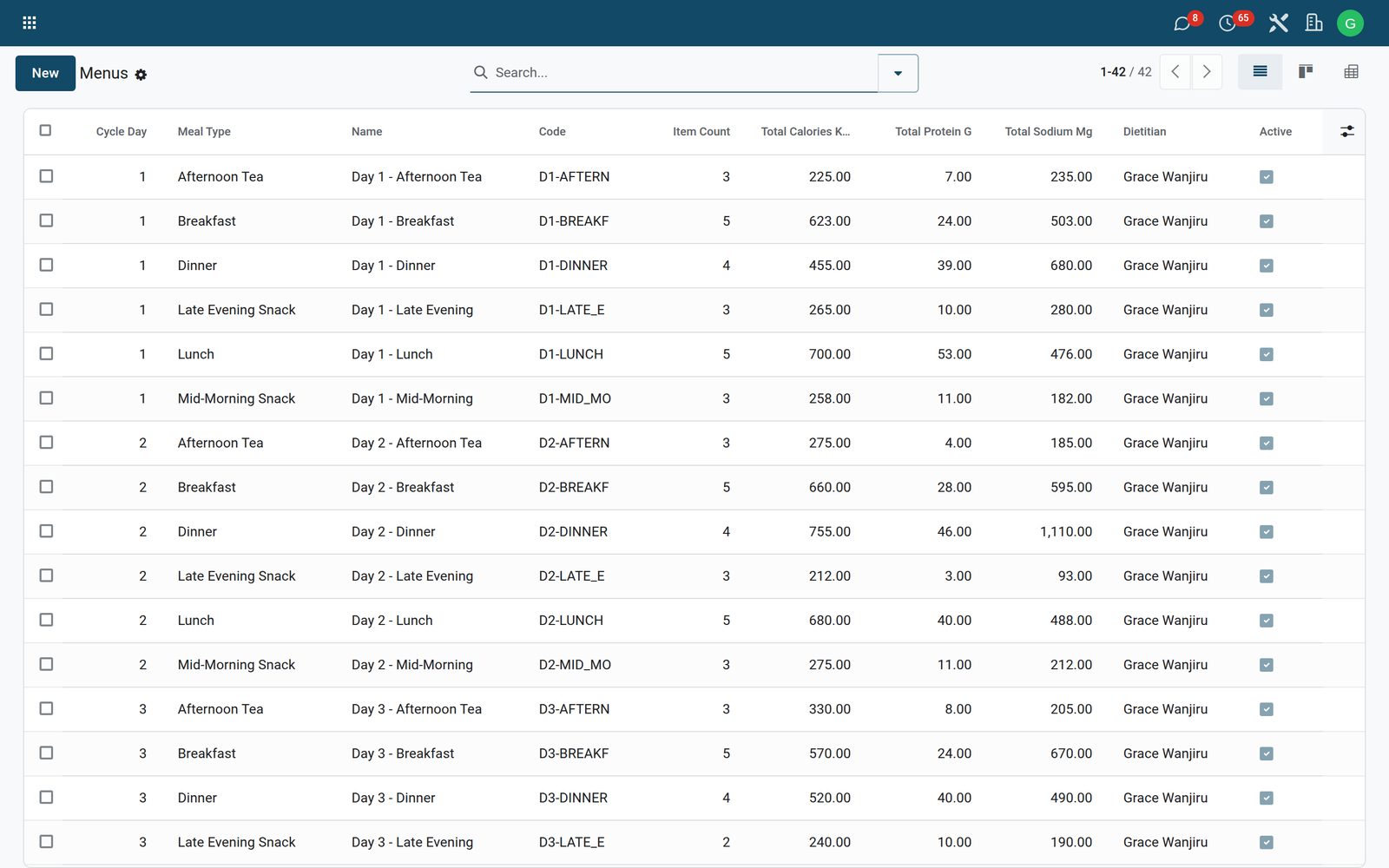The image size is (1389, 868).
Task: Sort by Cycle Day column
Action: 121,132
